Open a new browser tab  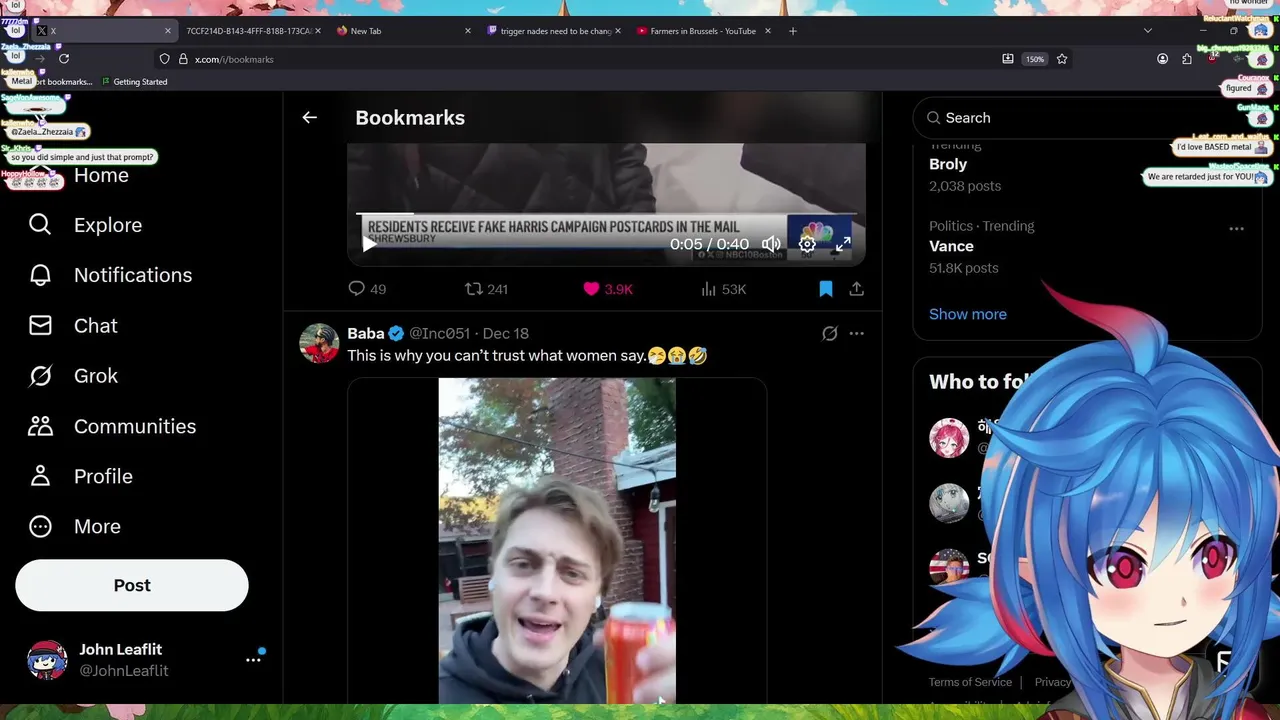(793, 31)
